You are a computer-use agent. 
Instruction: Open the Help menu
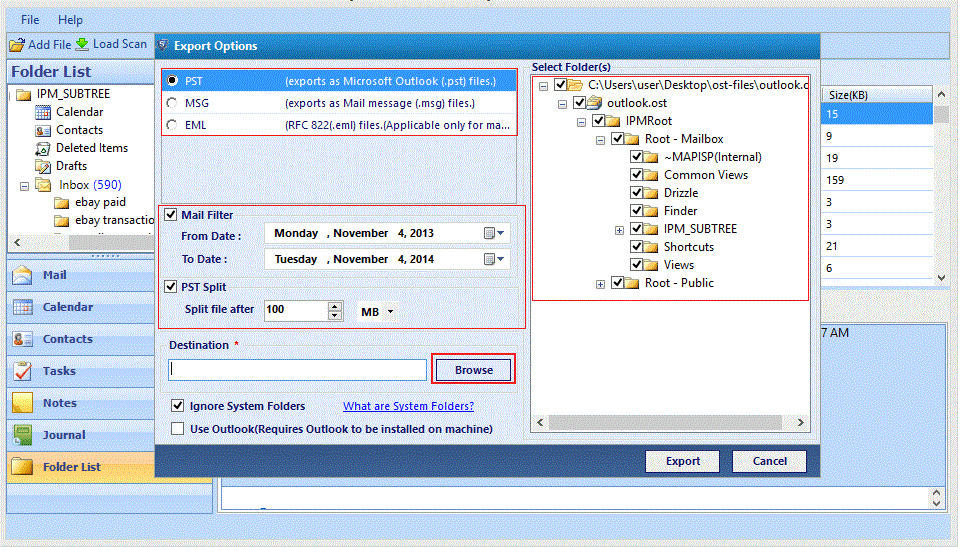[x=70, y=20]
